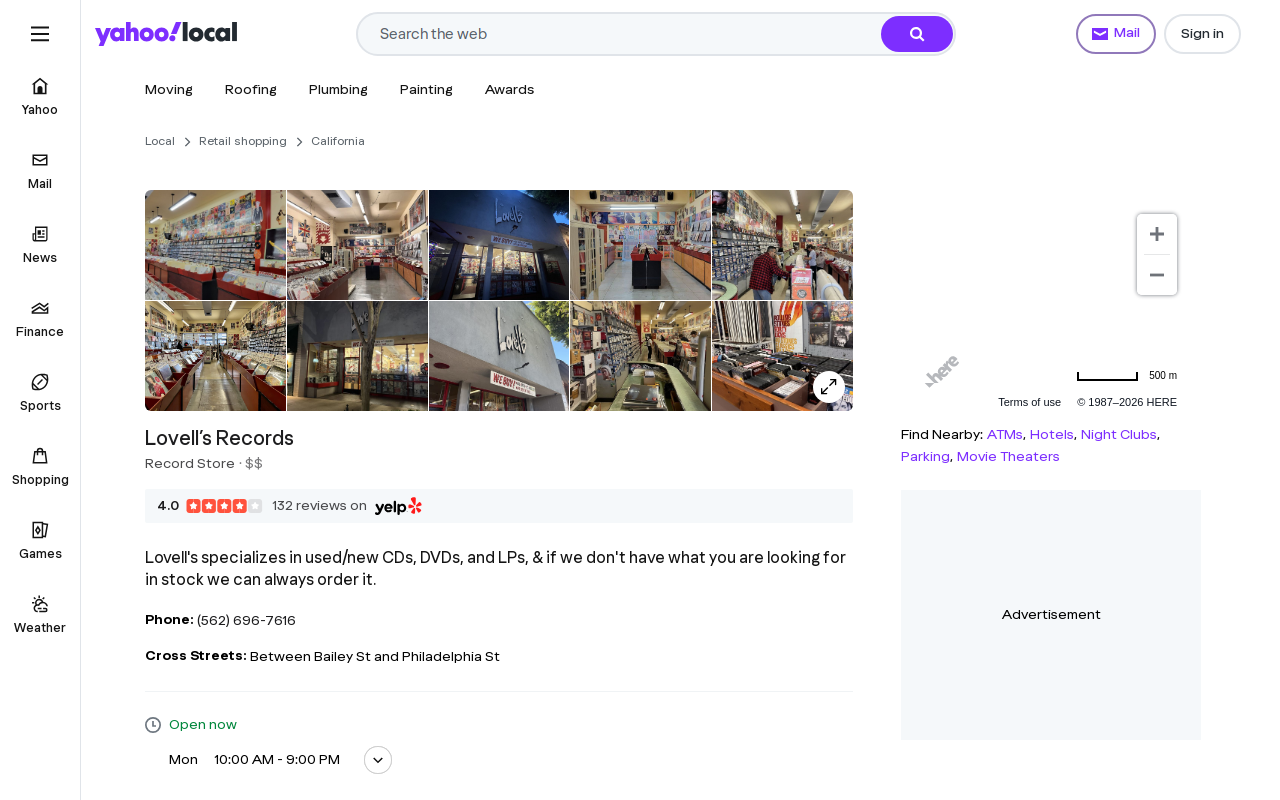
Task: Open Mail from the left sidebar
Action: click(40, 171)
